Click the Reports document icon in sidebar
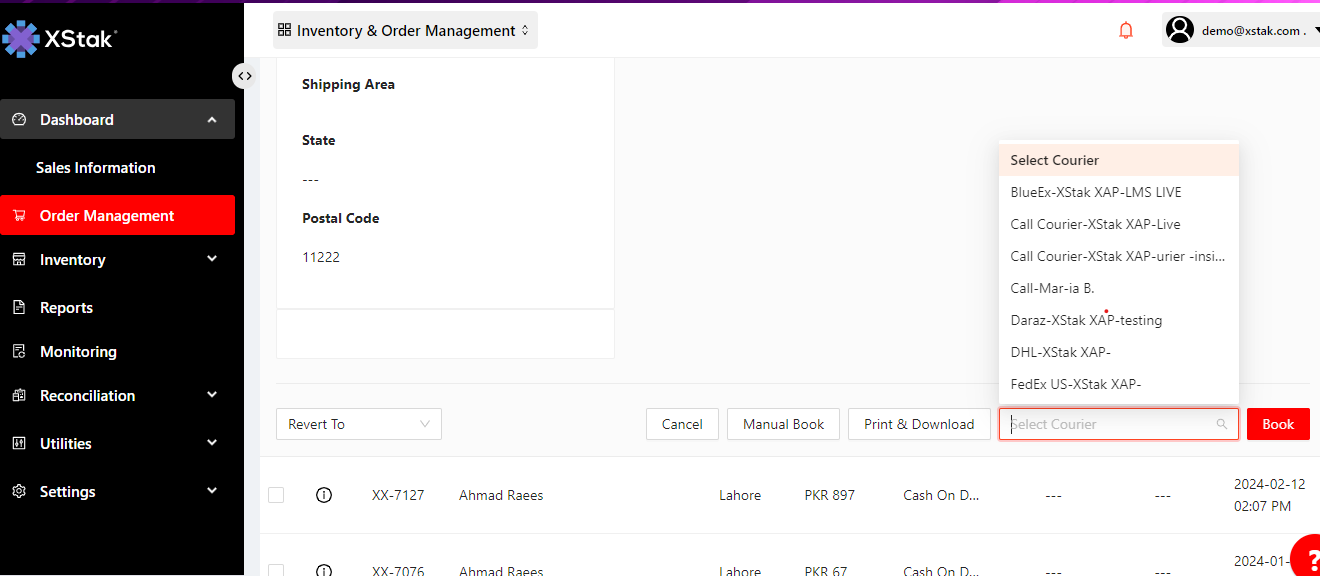 coord(19,308)
